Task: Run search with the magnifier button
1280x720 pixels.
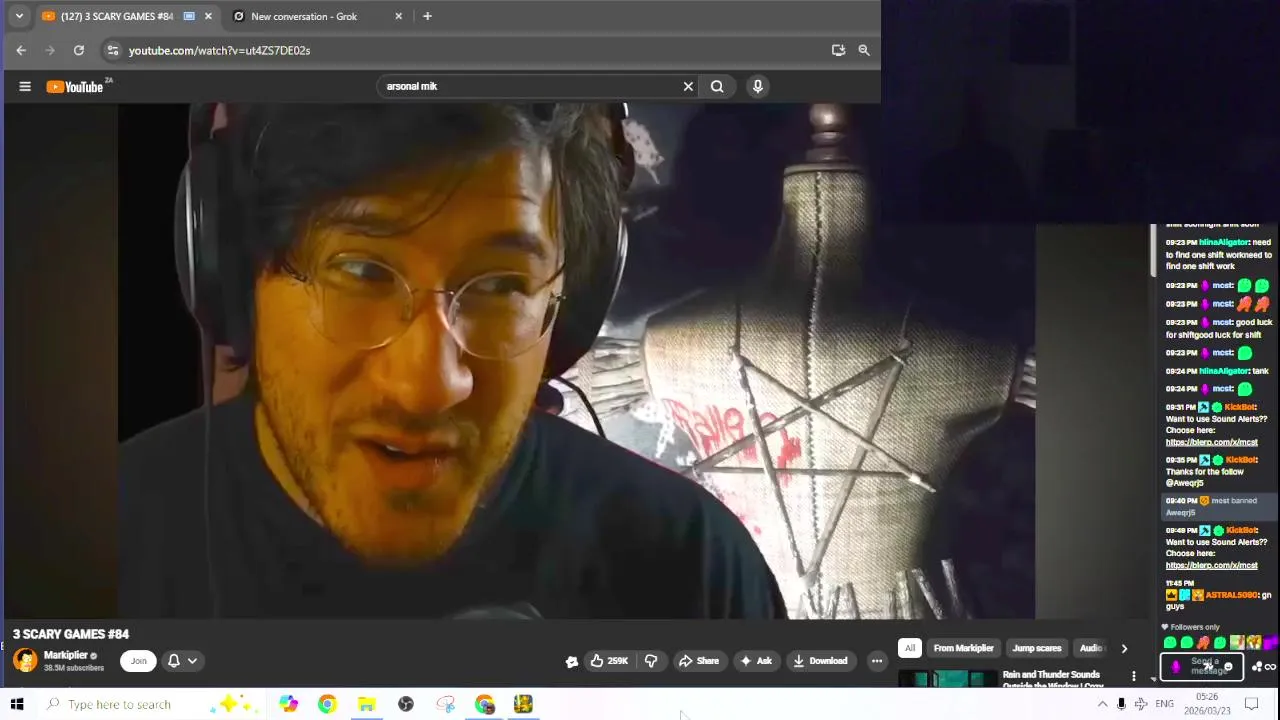Action: pos(717,86)
